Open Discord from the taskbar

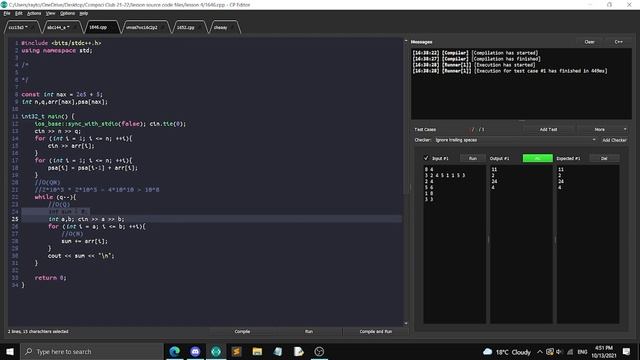pyautogui.click(x=195, y=351)
